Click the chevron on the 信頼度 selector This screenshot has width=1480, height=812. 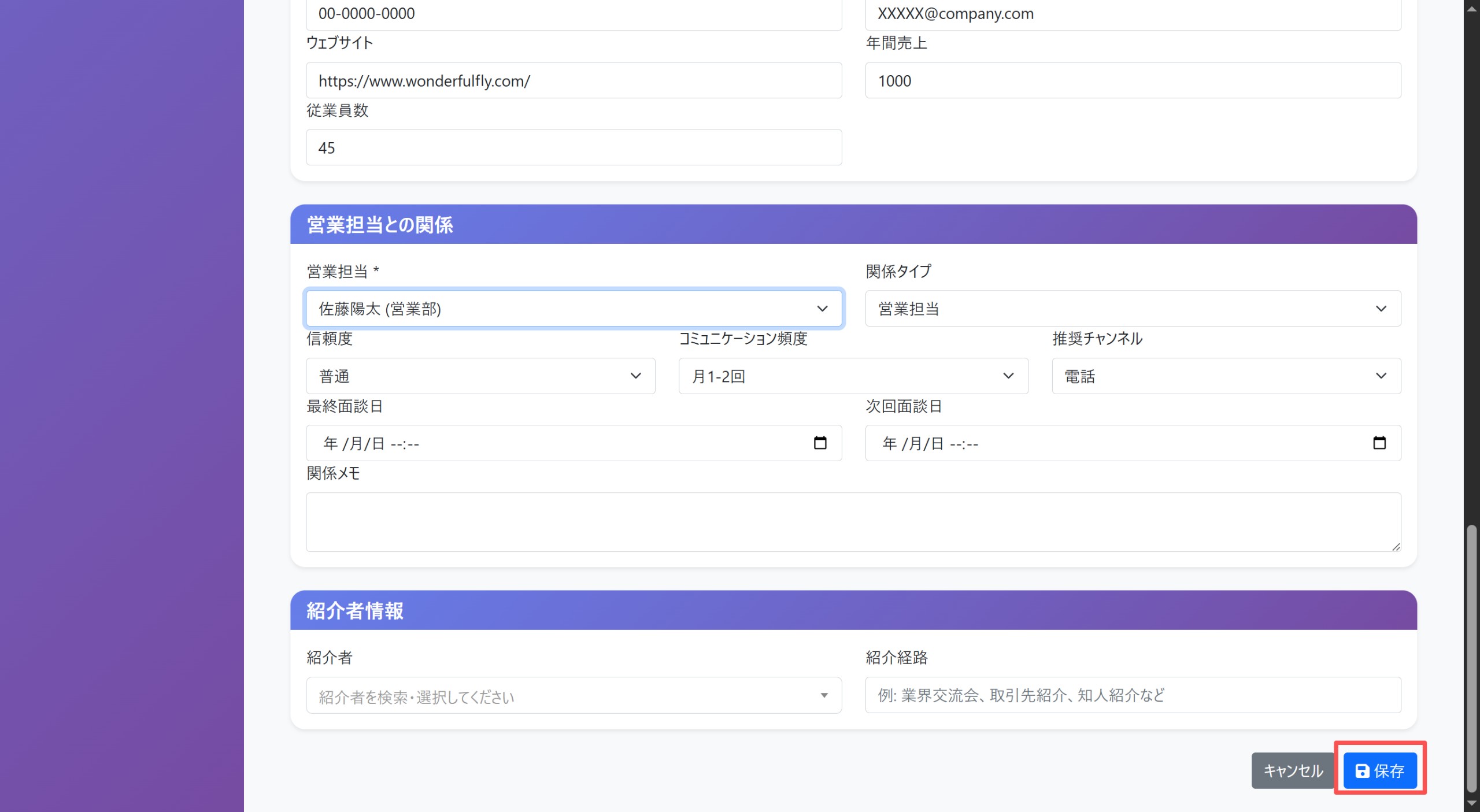point(635,376)
